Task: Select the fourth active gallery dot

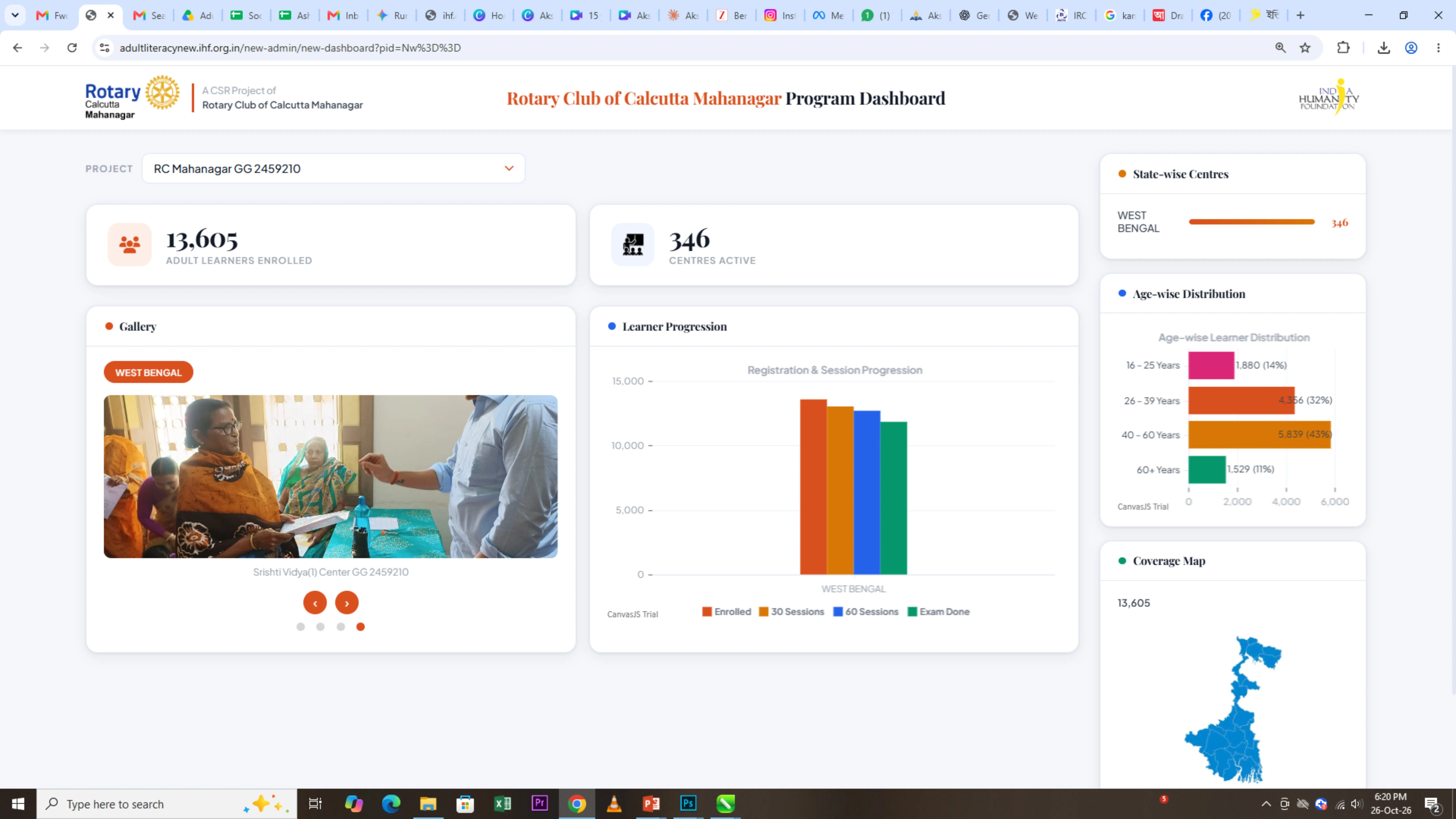Action: 361,627
